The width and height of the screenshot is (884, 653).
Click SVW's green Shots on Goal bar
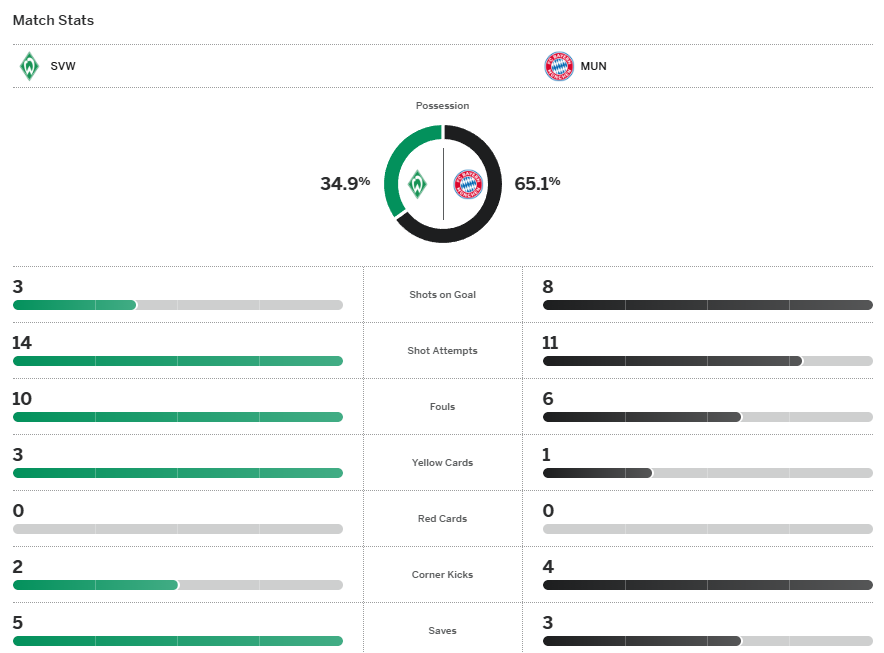pyautogui.click(x=75, y=305)
